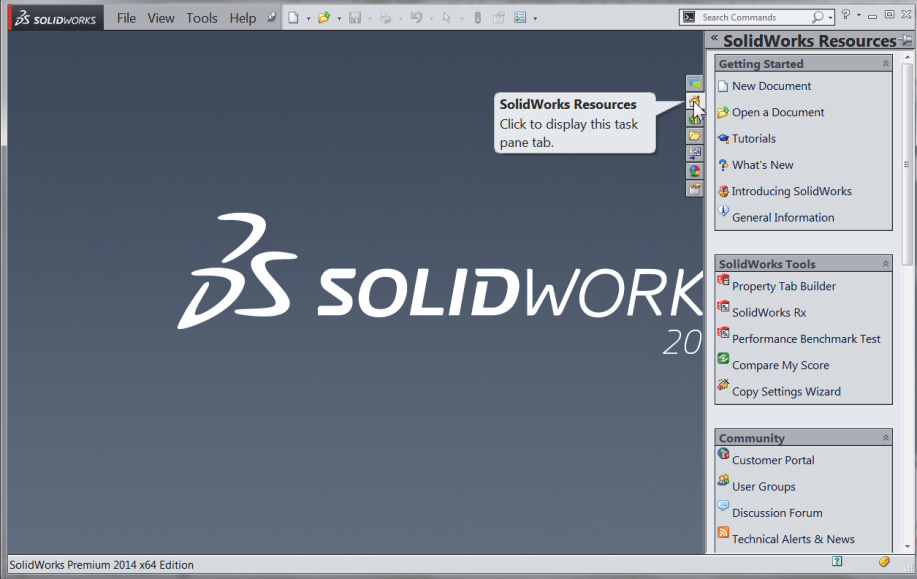The image size is (917, 579).
Task: Expand the Open document dropdown arrow
Action: pyautogui.click(x=338, y=16)
